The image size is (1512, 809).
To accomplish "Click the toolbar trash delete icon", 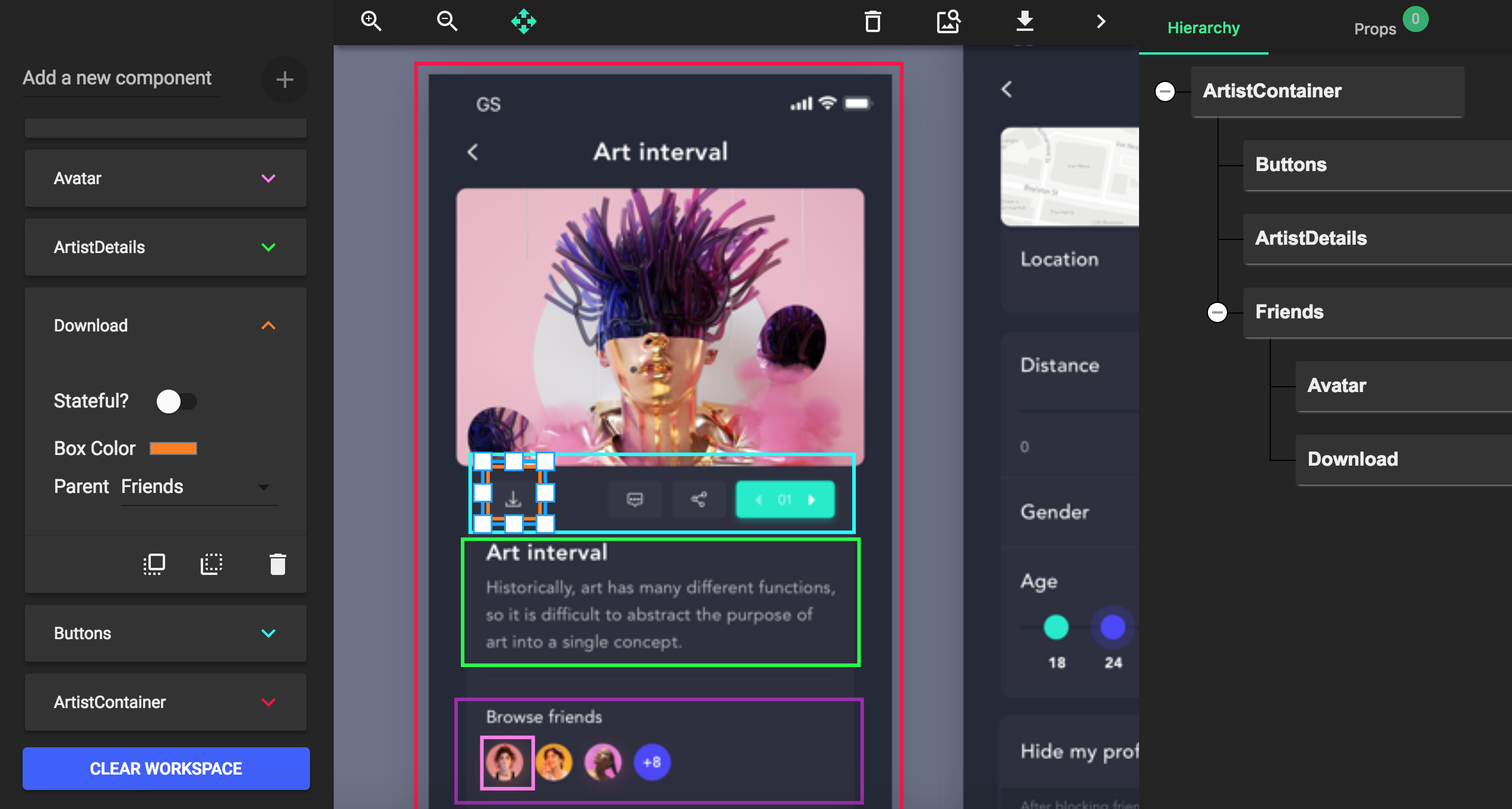I will (x=872, y=22).
